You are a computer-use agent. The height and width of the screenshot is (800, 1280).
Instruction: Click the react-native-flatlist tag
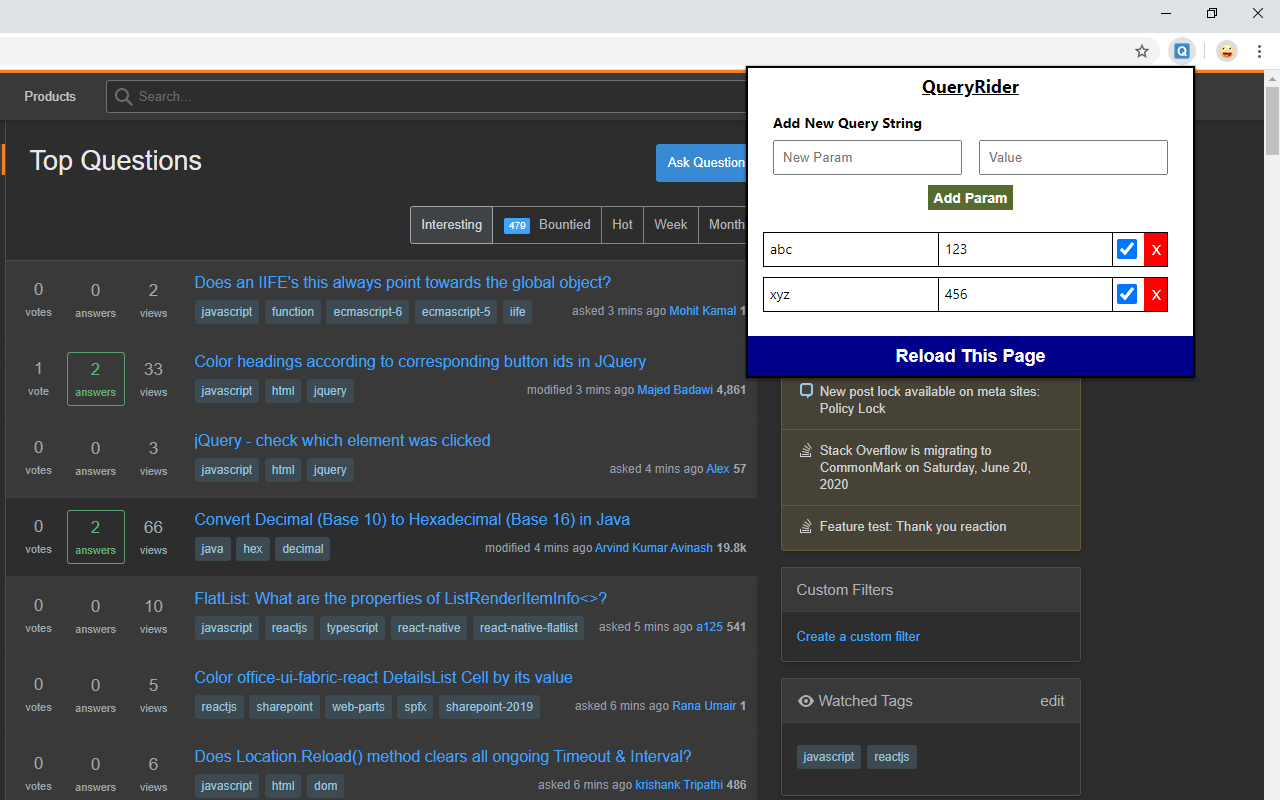tap(529, 628)
